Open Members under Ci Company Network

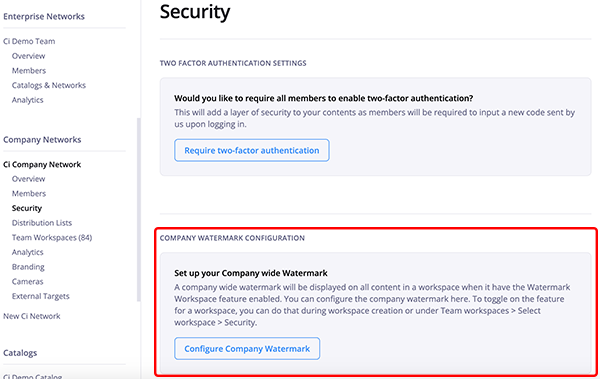(x=29, y=193)
